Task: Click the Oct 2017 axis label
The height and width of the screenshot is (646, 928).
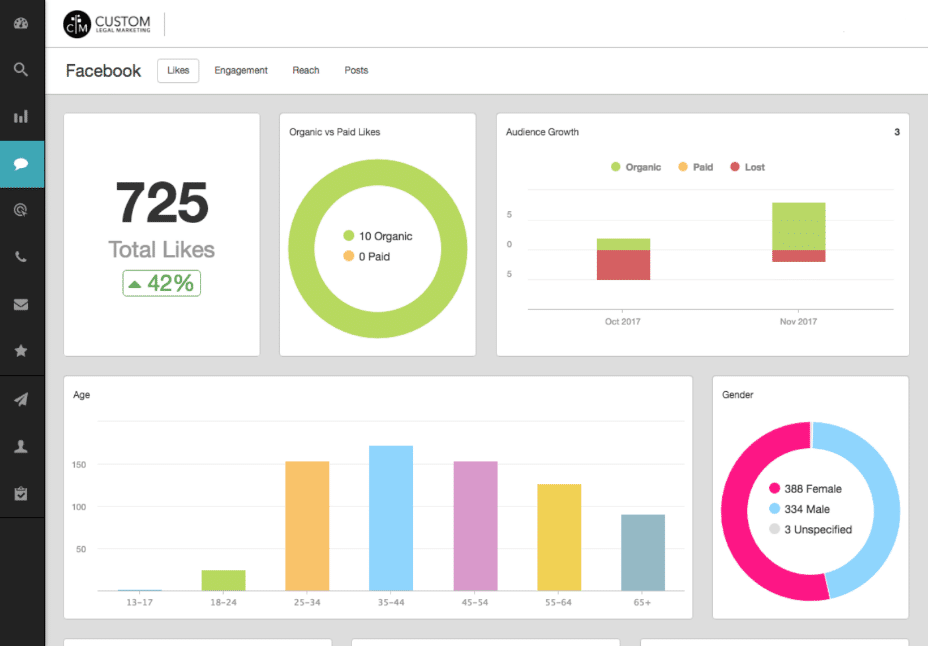Action: pos(623,322)
